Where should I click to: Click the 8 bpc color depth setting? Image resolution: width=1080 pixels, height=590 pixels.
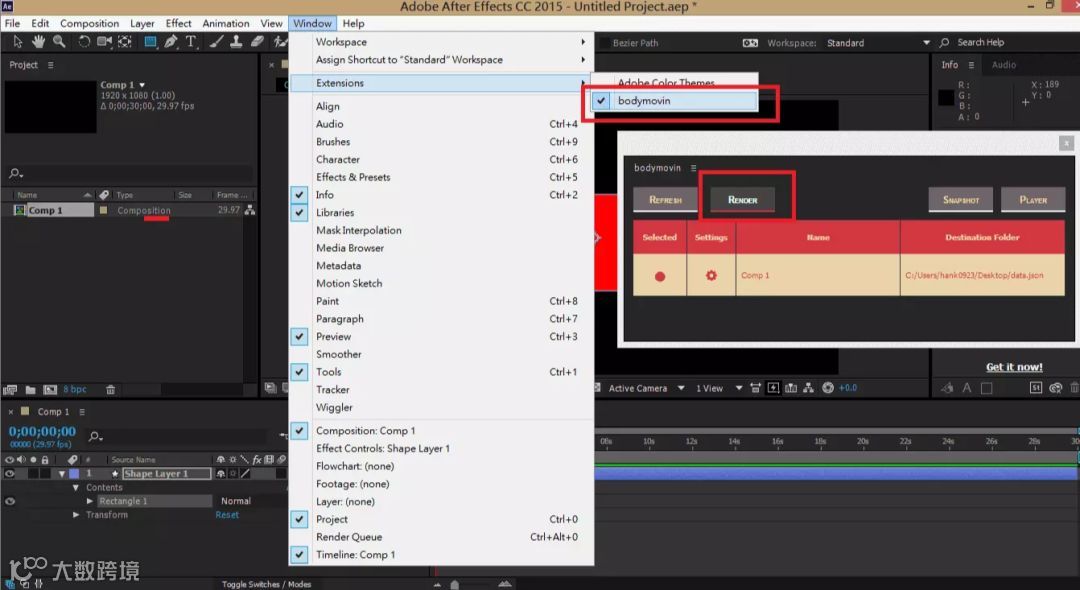(x=75, y=390)
